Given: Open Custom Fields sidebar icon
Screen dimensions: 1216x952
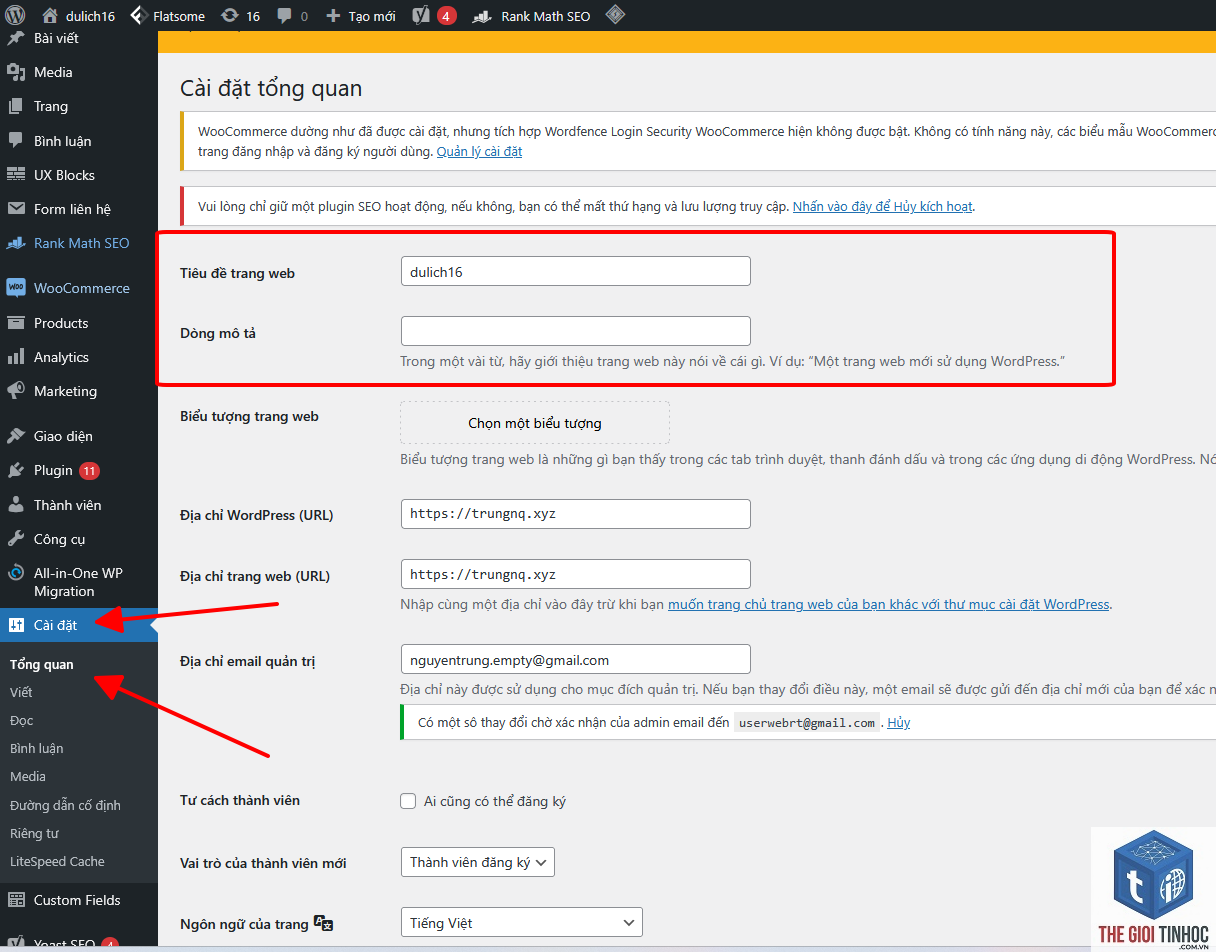Looking at the screenshot, I should pyautogui.click(x=15, y=900).
